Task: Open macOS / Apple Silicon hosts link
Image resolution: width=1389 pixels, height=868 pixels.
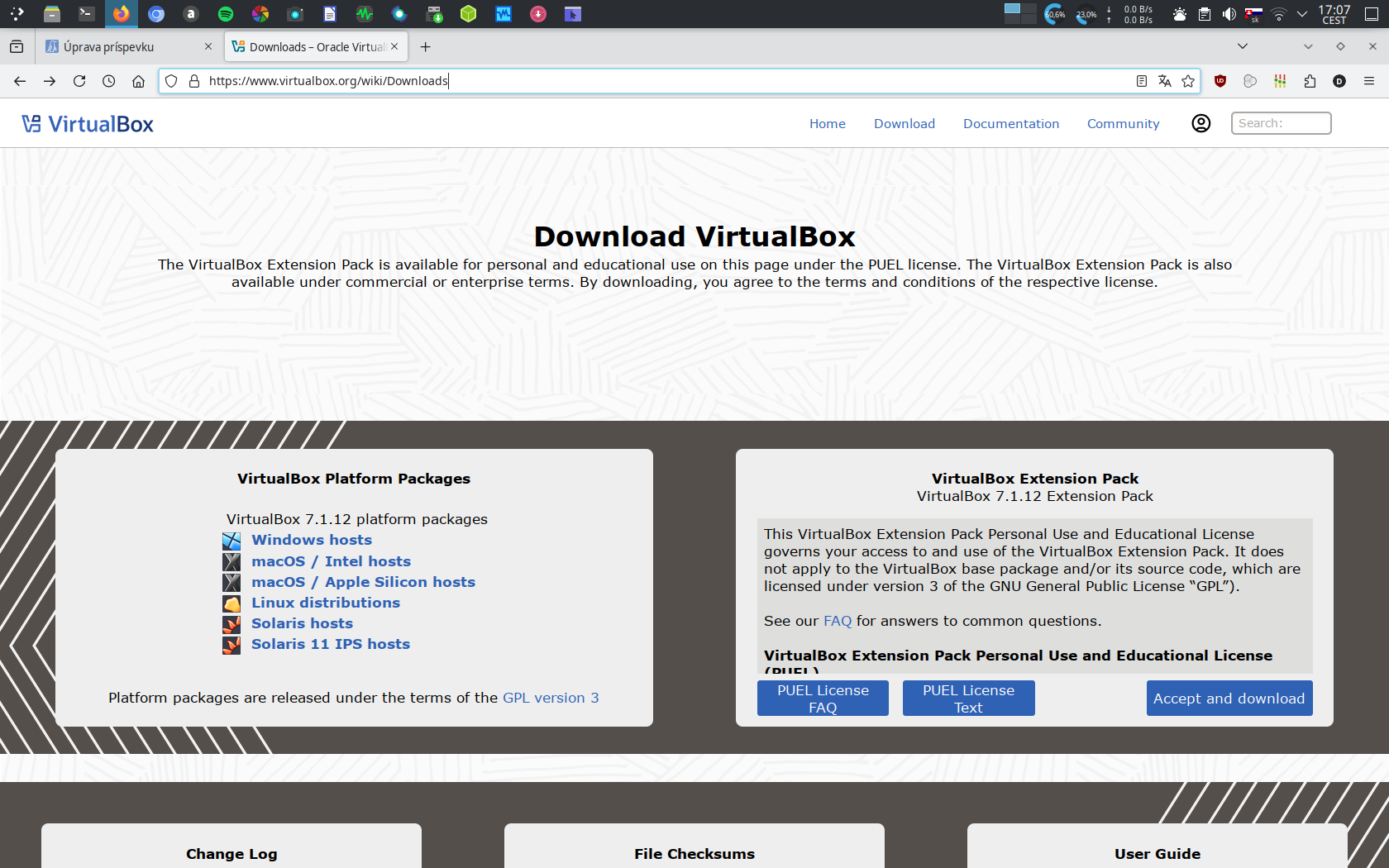Action: tap(363, 582)
